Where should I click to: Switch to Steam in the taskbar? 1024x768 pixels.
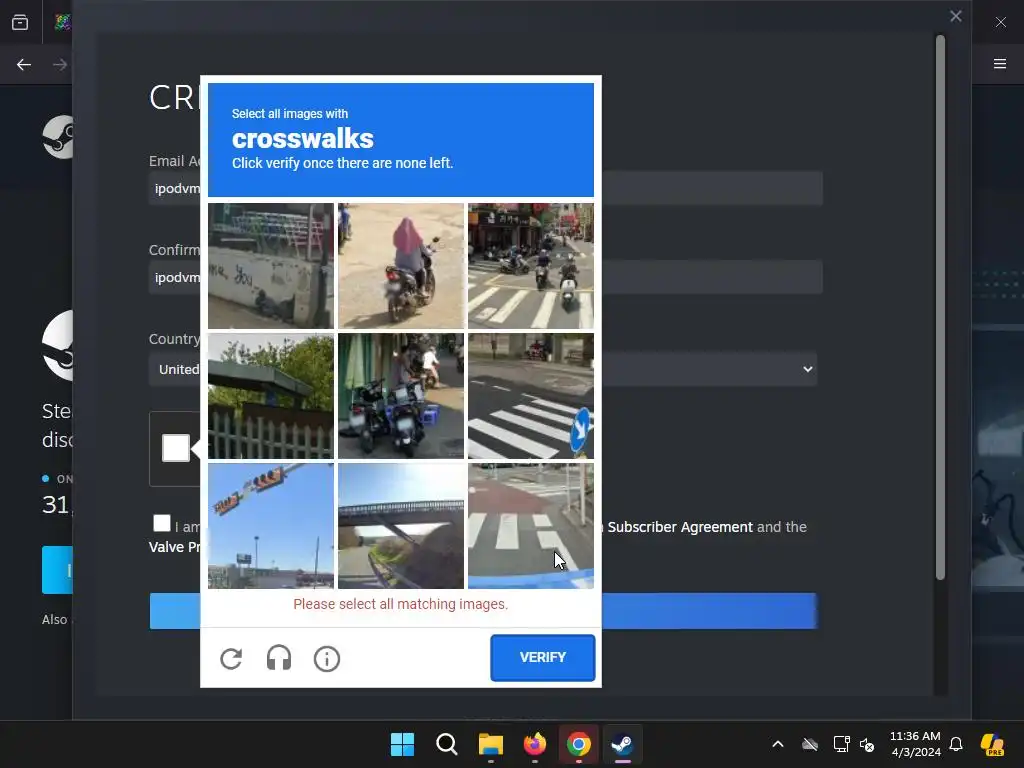coord(622,744)
